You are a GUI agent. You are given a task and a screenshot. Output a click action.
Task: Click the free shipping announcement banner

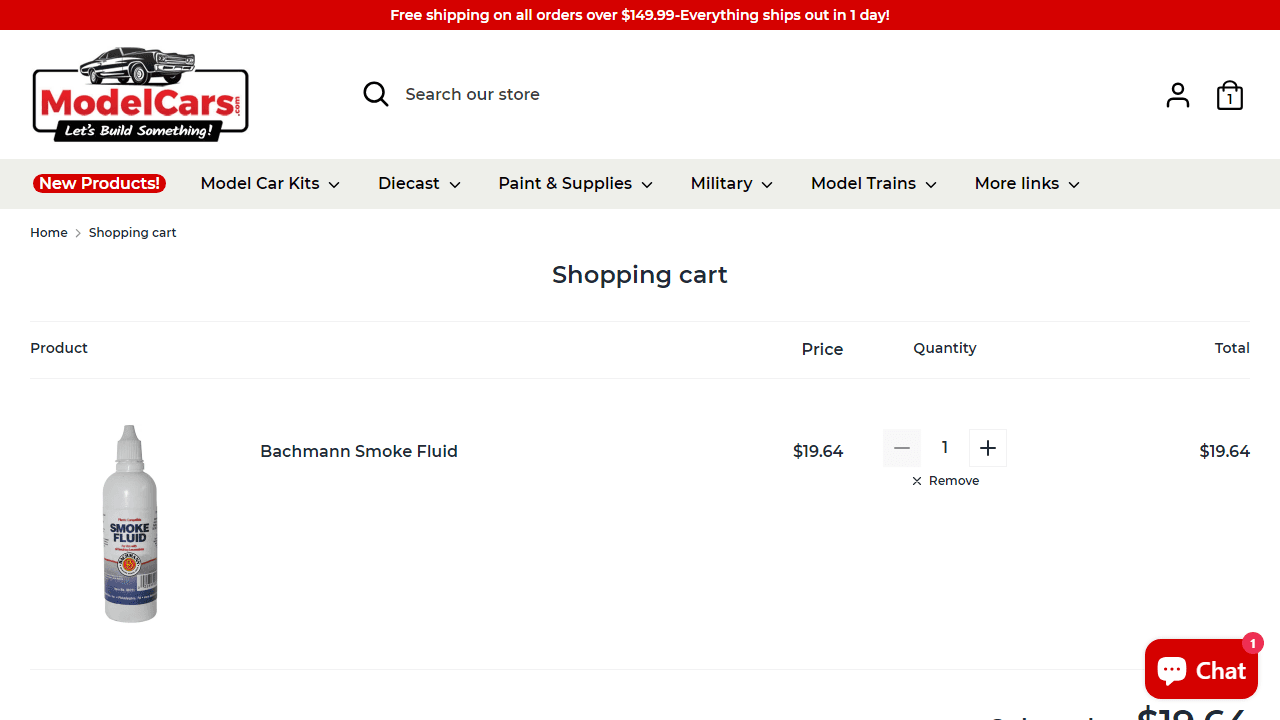[640, 15]
